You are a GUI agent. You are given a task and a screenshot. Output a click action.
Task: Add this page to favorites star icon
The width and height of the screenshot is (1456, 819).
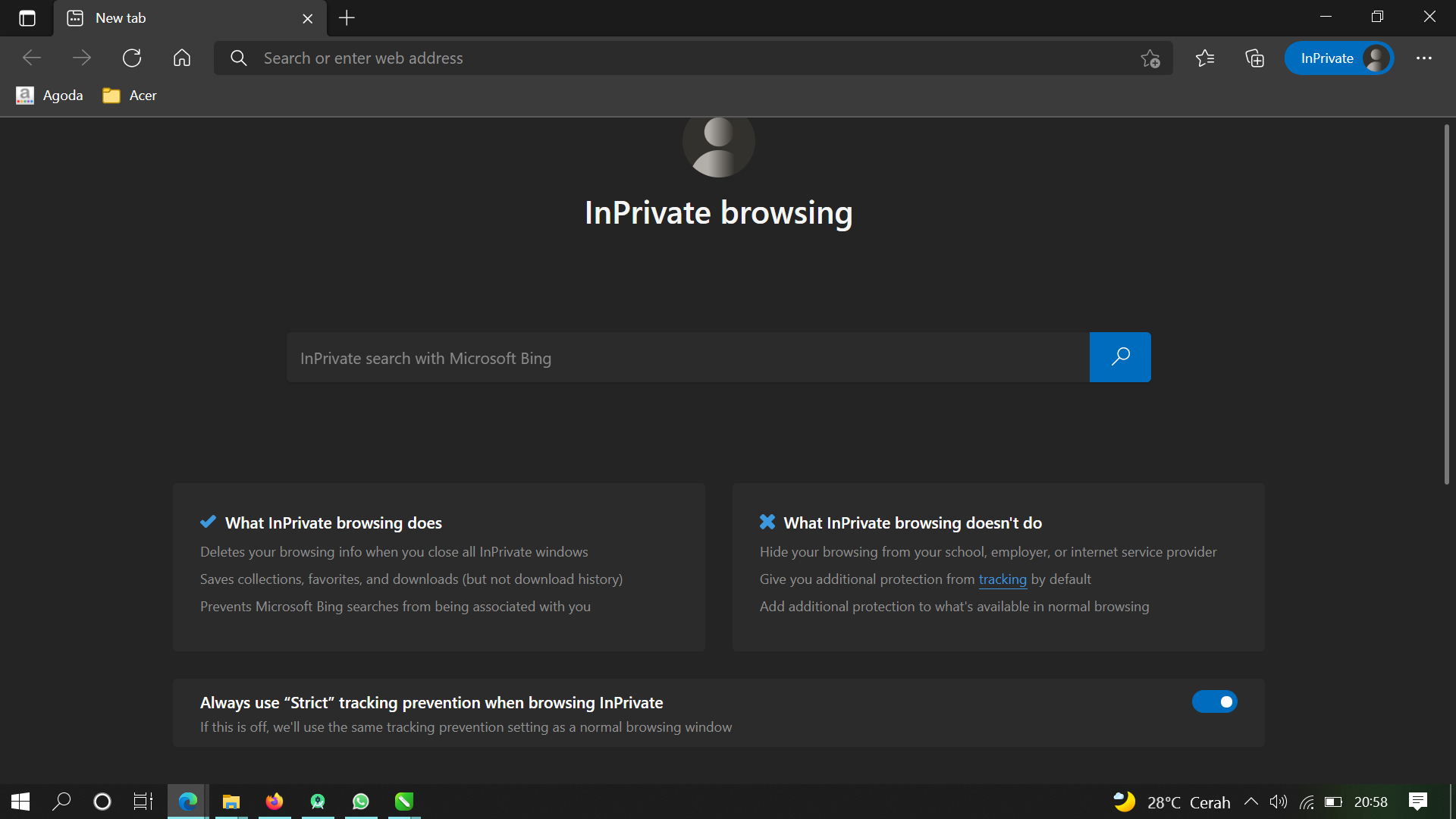pos(1150,58)
